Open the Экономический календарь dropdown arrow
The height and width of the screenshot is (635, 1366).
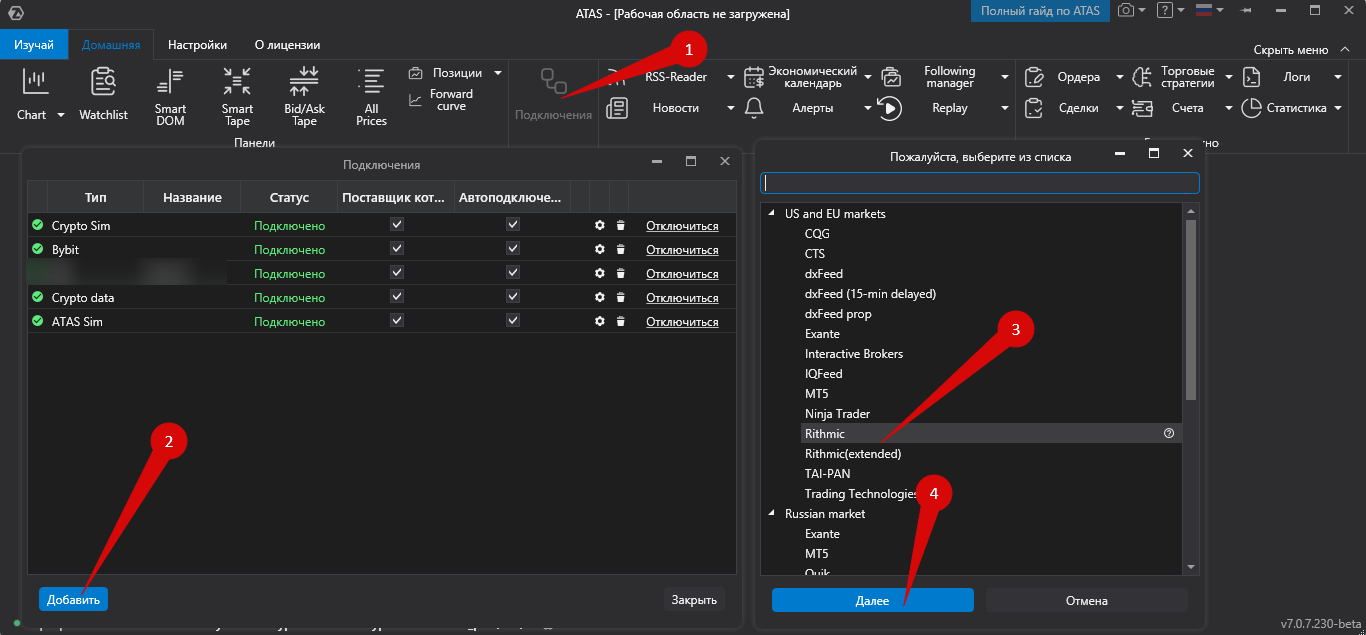coord(868,77)
